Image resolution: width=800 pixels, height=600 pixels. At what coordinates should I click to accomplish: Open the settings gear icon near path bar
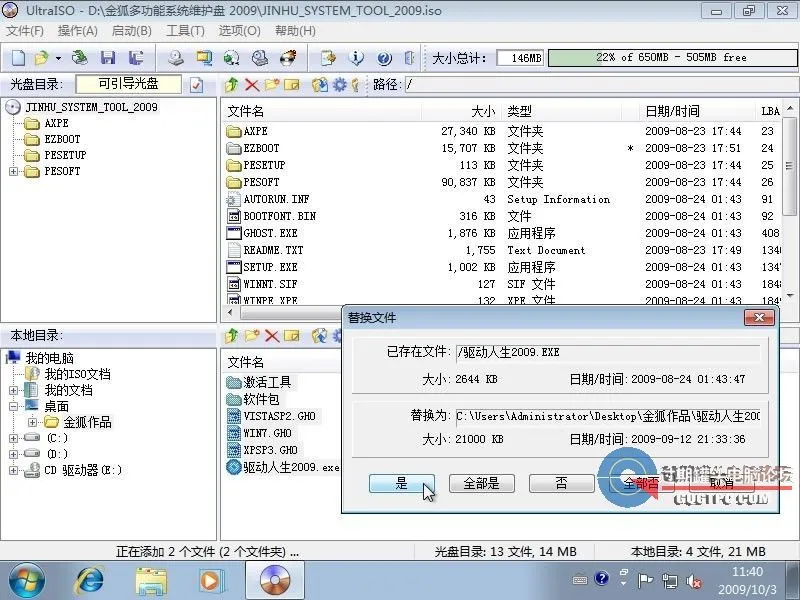pos(338,86)
